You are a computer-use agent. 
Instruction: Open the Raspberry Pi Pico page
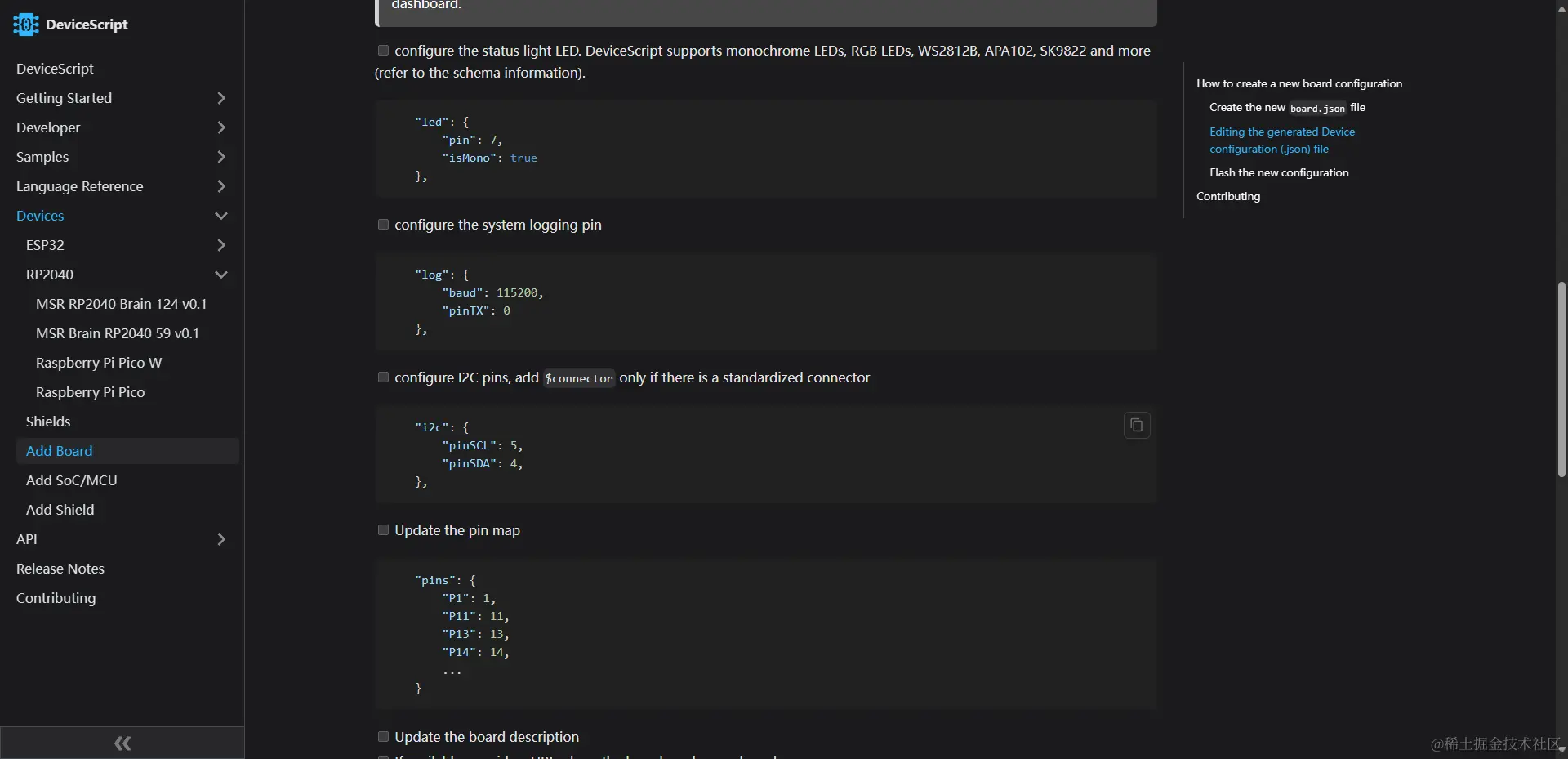pyautogui.click(x=90, y=392)
